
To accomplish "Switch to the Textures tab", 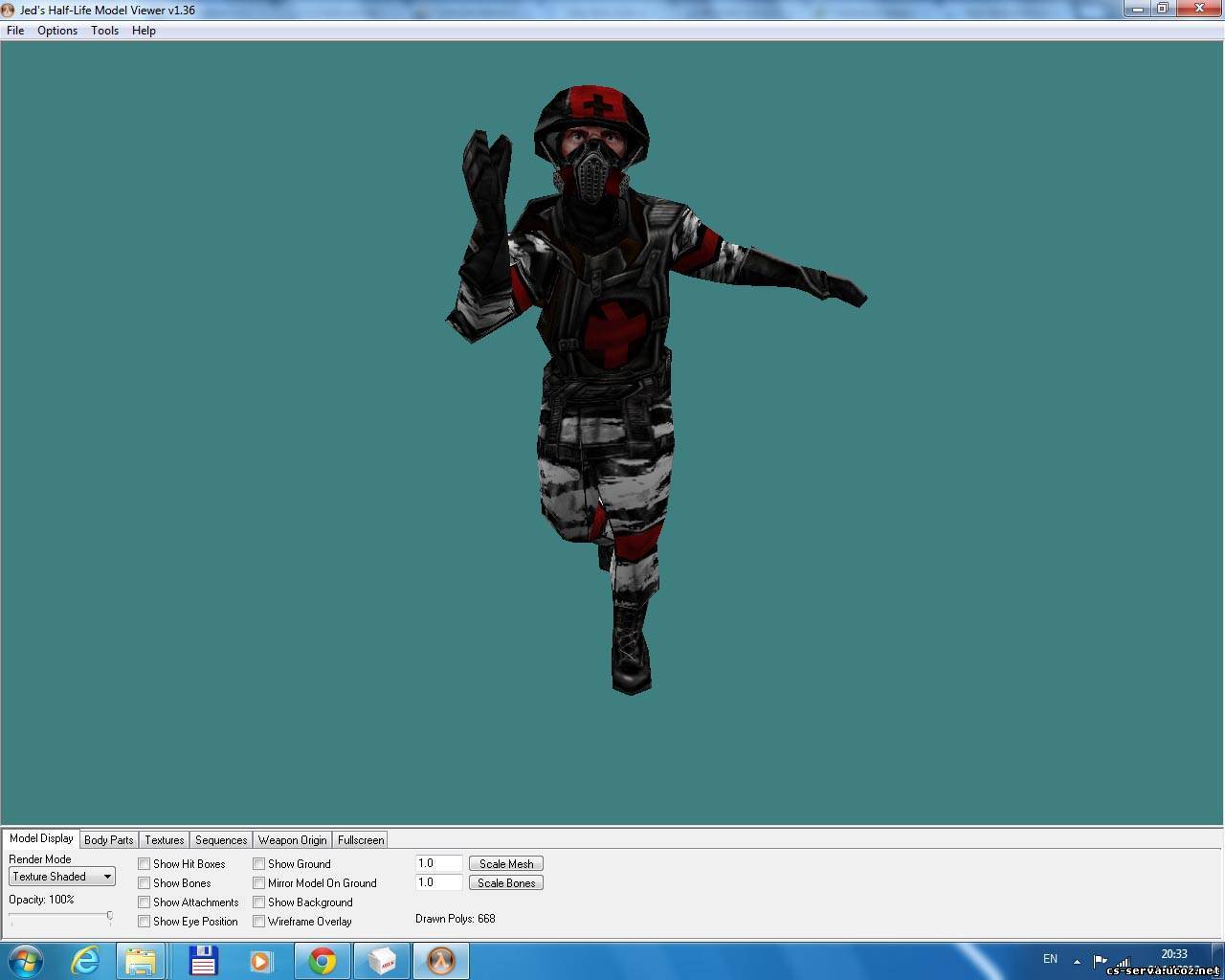I will [165, 840].
